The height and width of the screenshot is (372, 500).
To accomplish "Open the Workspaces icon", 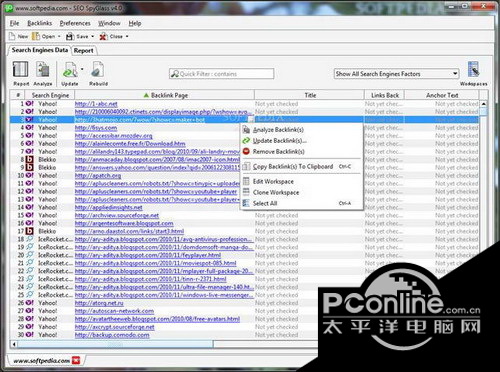I will (x=473, y=69).
